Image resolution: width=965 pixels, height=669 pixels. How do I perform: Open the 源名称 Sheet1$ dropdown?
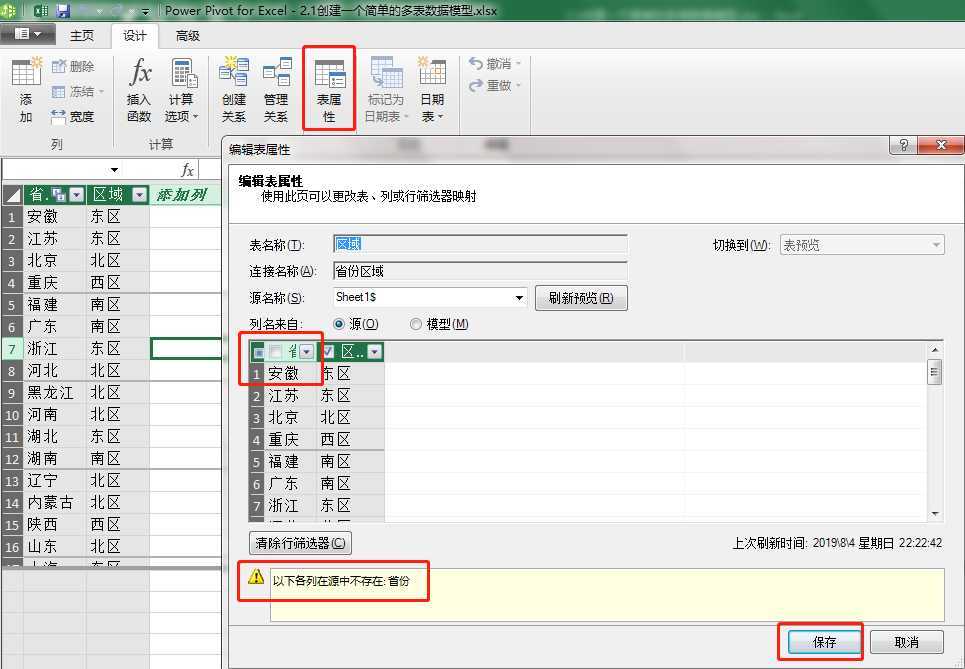tap(519, 298)
